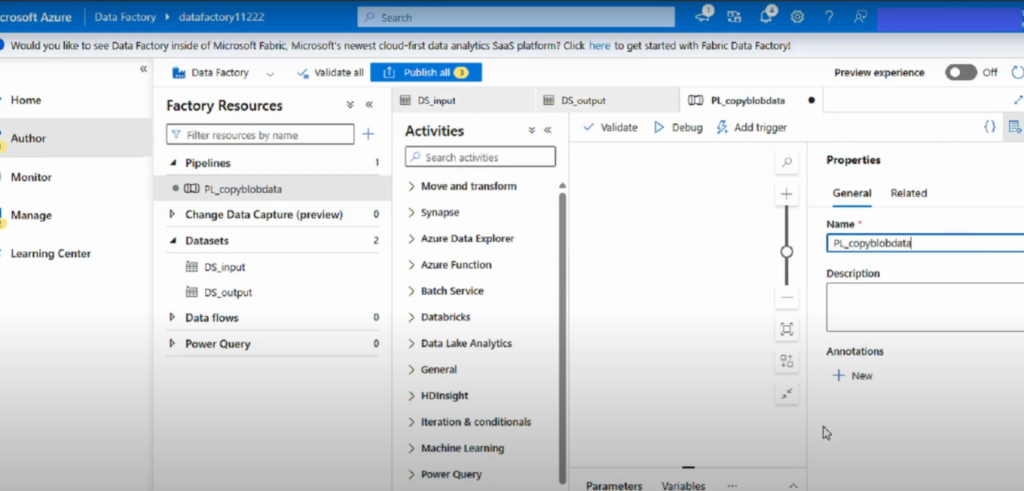Select the General tab in Properties
1024x491 pixels.
click(852, 193)
